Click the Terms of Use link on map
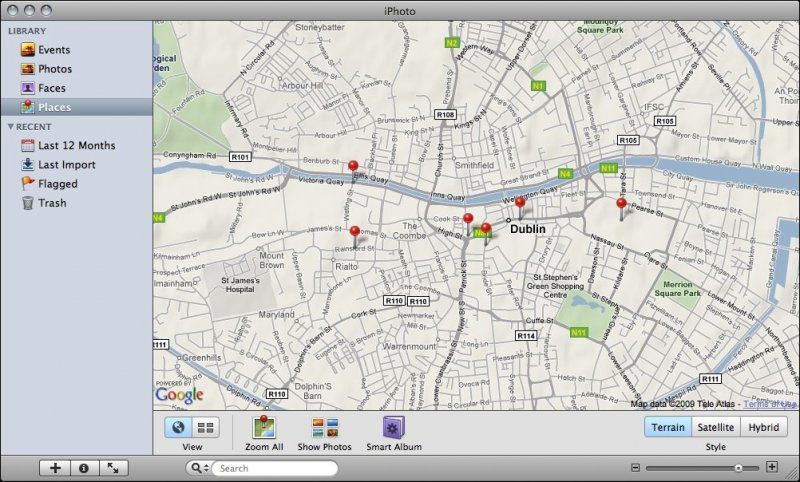Image resolution: width=800 pixels, height=482 pixels. 770,404
